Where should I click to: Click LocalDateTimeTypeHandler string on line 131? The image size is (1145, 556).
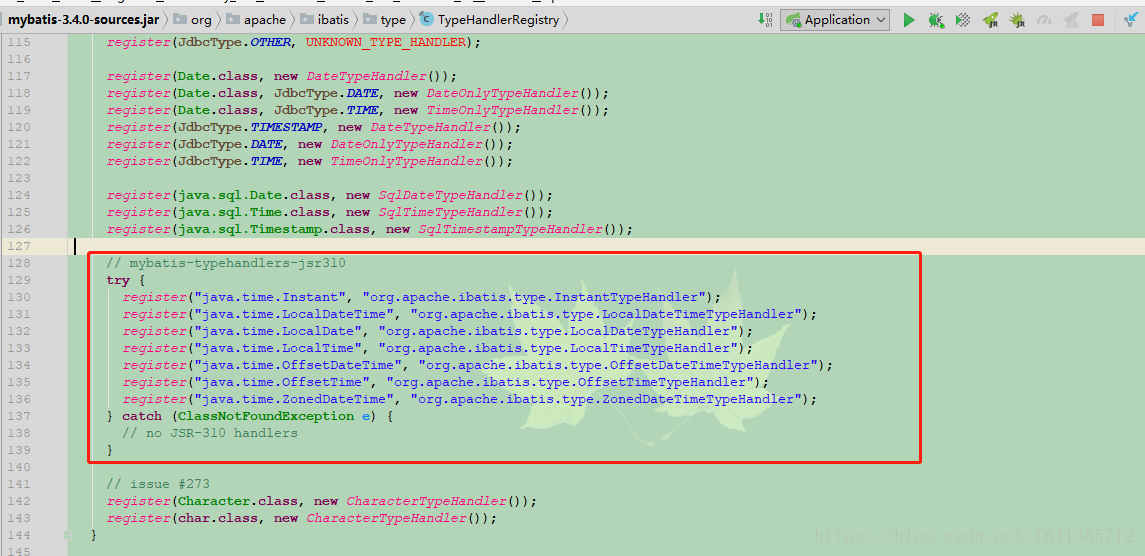606,314
